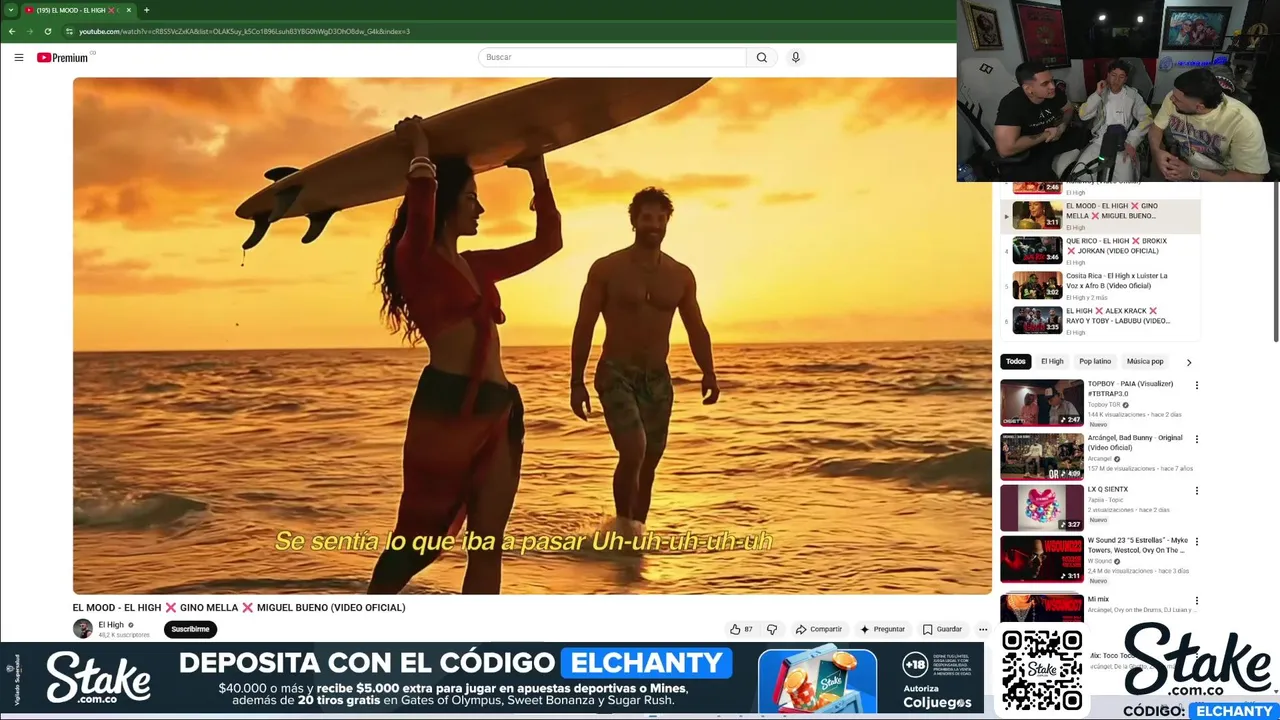Select the EL MOOD - EL HIGH tab
1280x720 pixels.
(x=77, y=10)
